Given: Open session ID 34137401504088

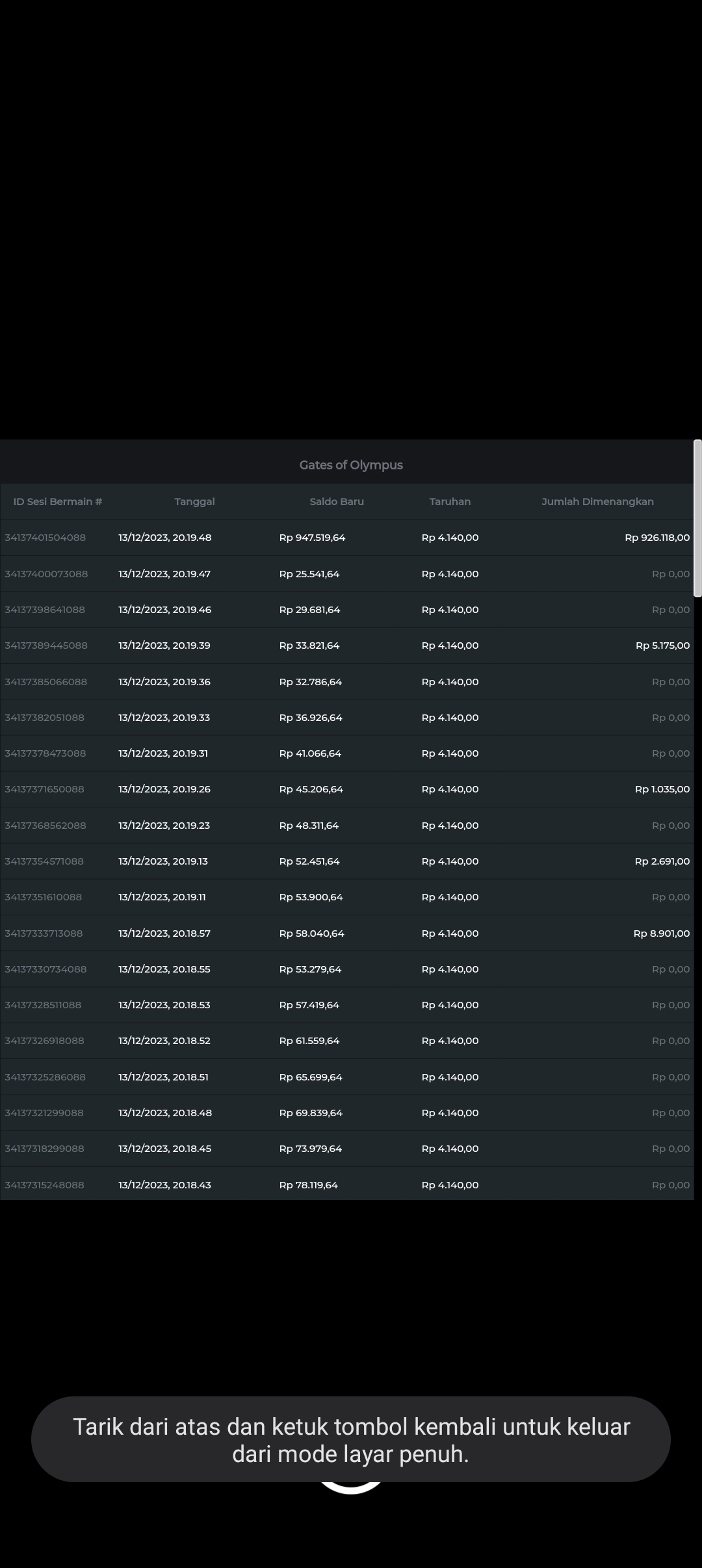Looking at the screenshot, I should pyautogui.click(x=45, y=538).
